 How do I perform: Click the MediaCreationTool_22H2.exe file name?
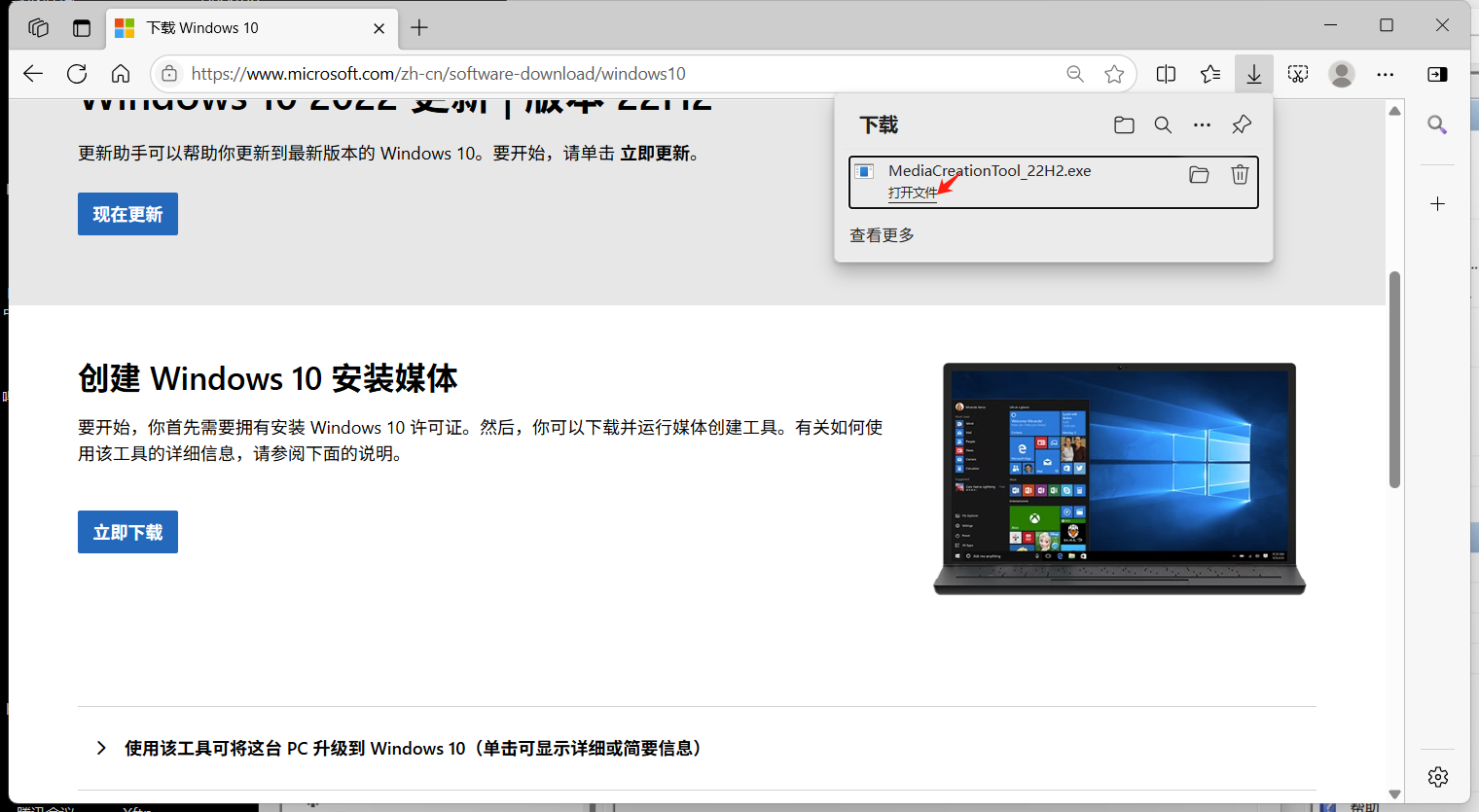990,170
